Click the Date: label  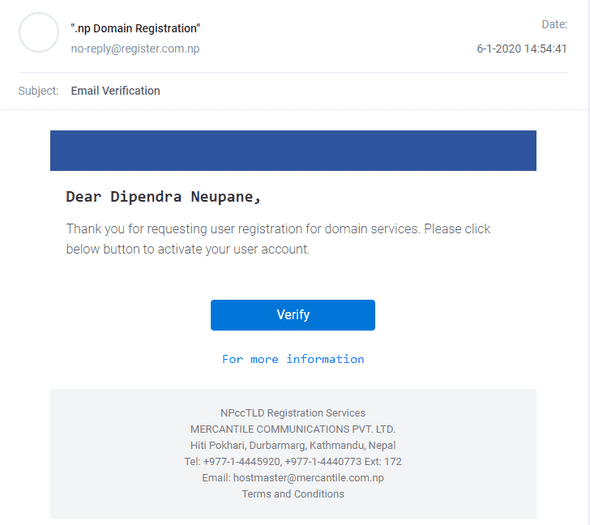554,24
